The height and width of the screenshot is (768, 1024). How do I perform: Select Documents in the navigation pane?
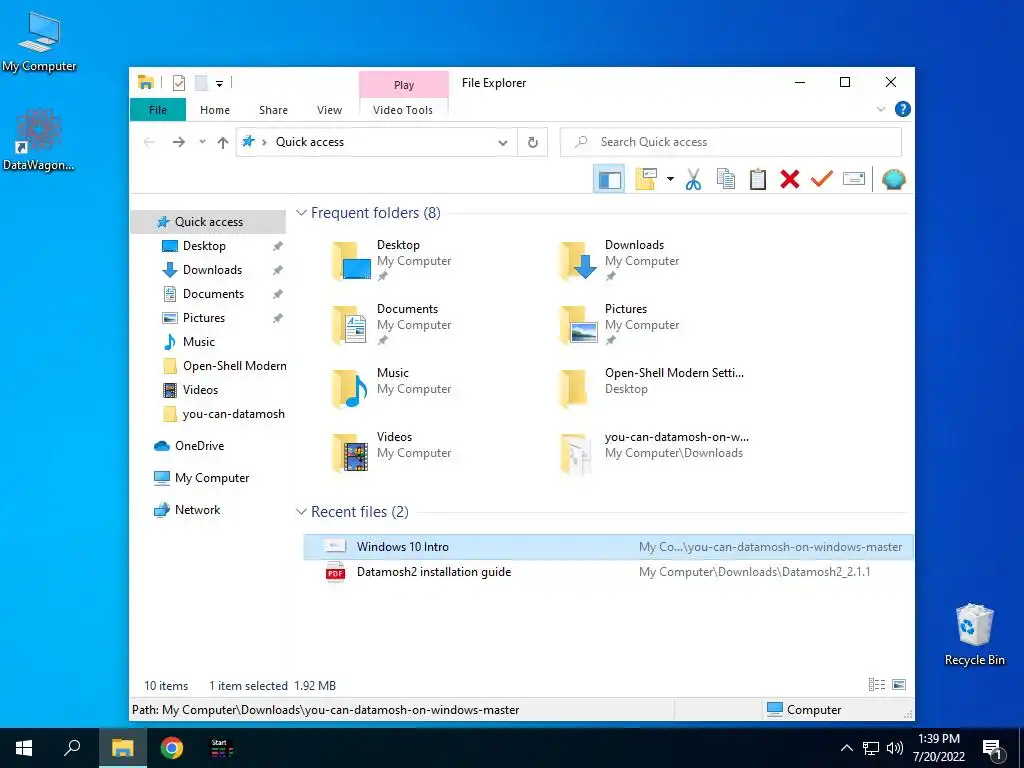point(213,294)
